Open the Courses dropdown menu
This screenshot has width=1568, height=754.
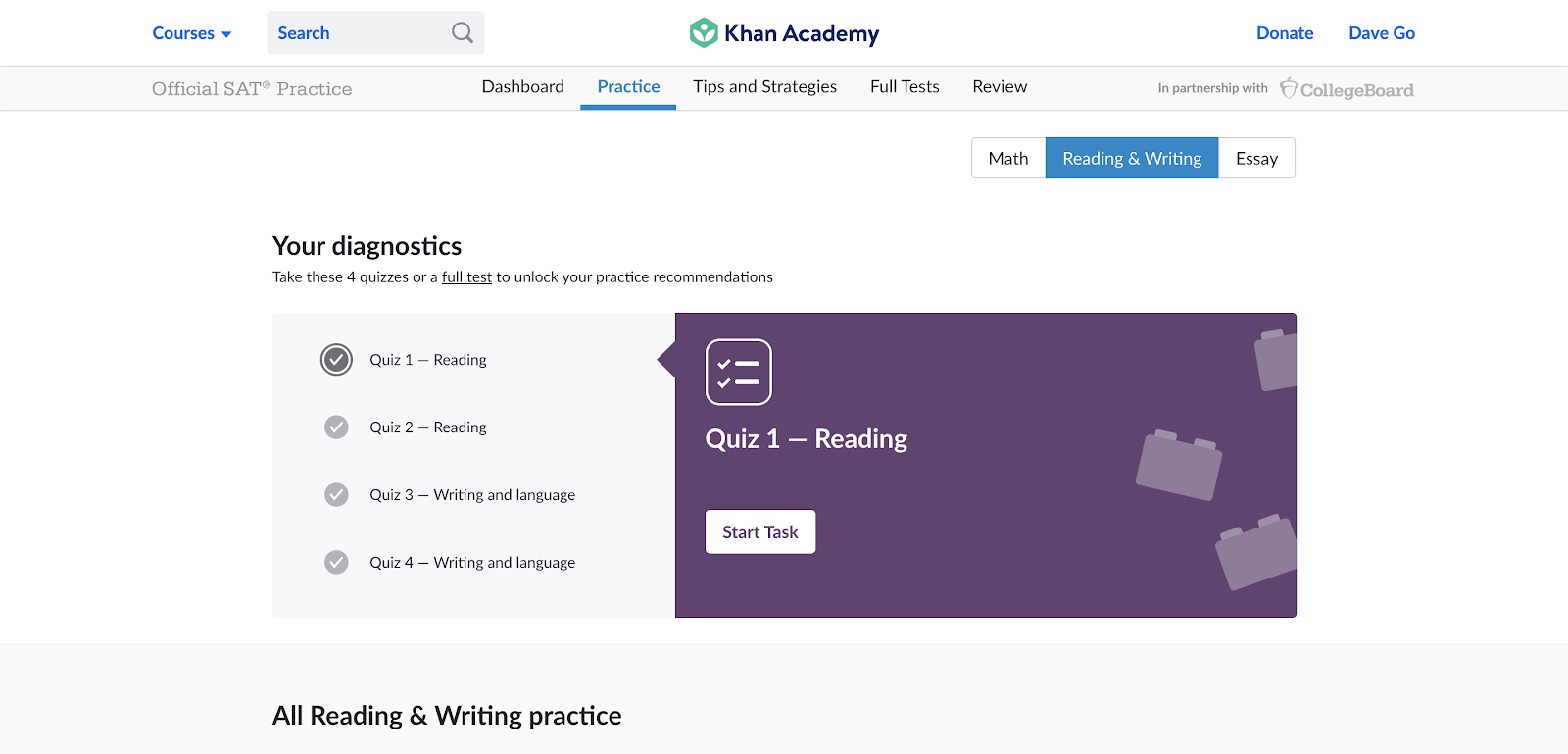(x=192, y=33)
